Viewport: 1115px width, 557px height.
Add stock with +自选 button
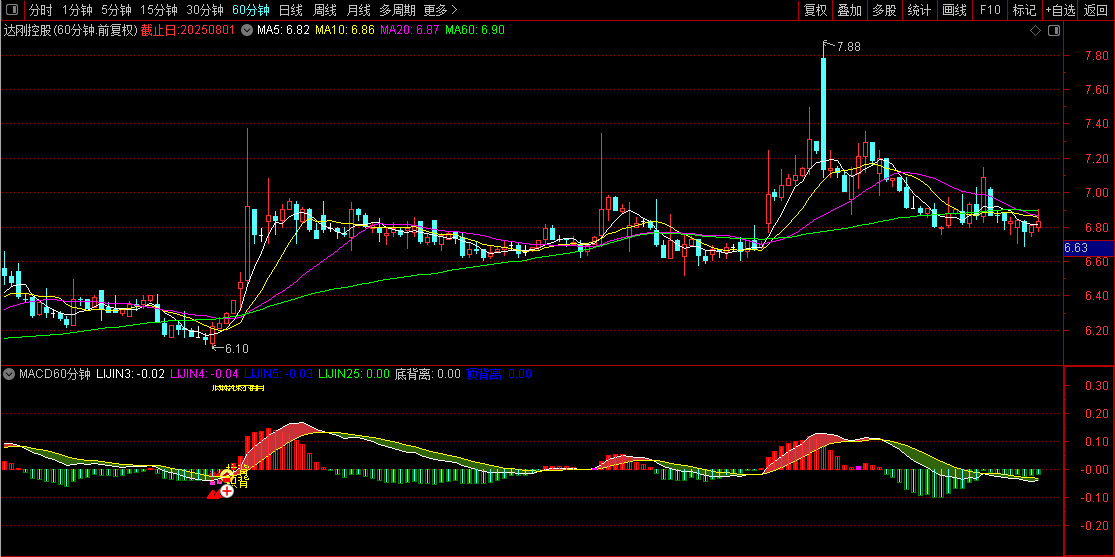coord(1060,10)
